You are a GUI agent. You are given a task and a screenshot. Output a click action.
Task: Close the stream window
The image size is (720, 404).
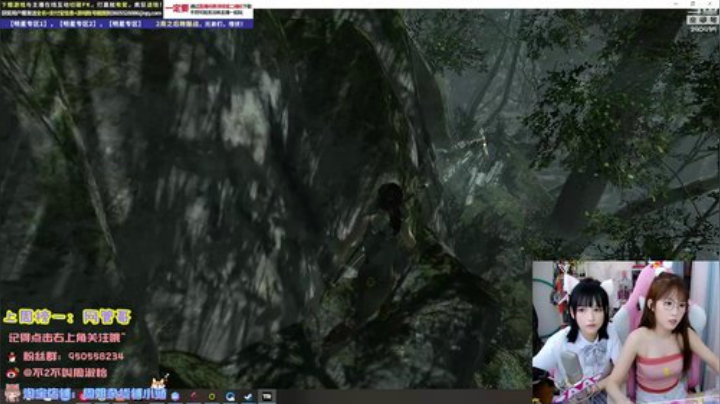pos(711,4)
